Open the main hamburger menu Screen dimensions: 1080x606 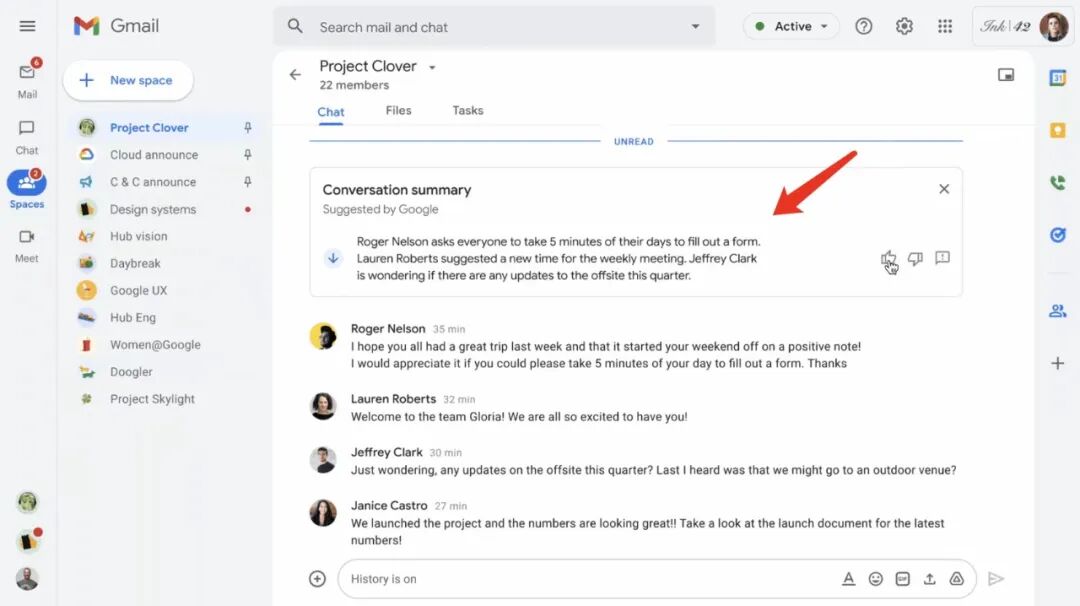tap(28, 26)
